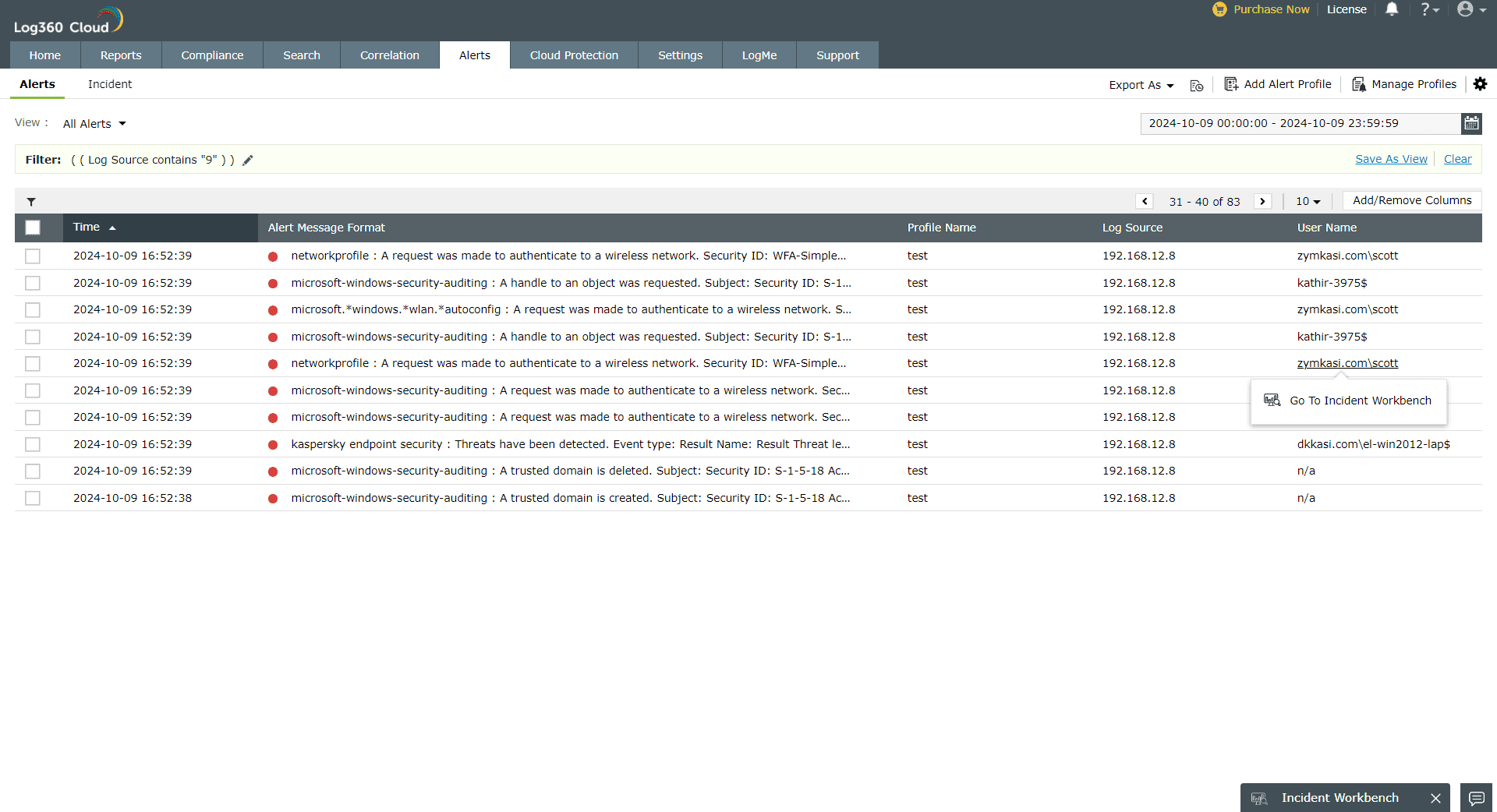Viewport: 1497px width, 812px height.
Task: Check the select-all checkbox in the table header
Action: click(x=32, y=228)
